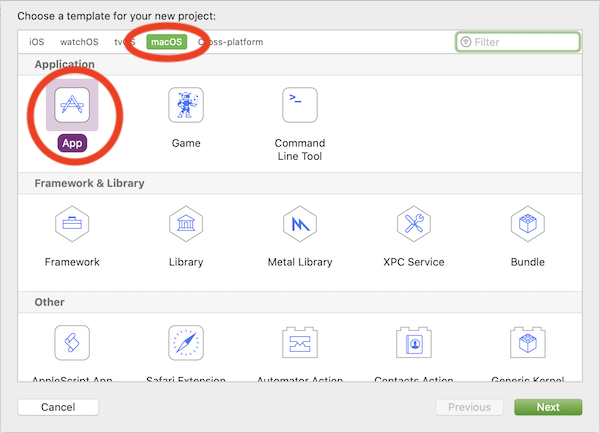
Task: Select the Generic Kernel template icon
Action: pyautogui.click(x=528, y=342)
